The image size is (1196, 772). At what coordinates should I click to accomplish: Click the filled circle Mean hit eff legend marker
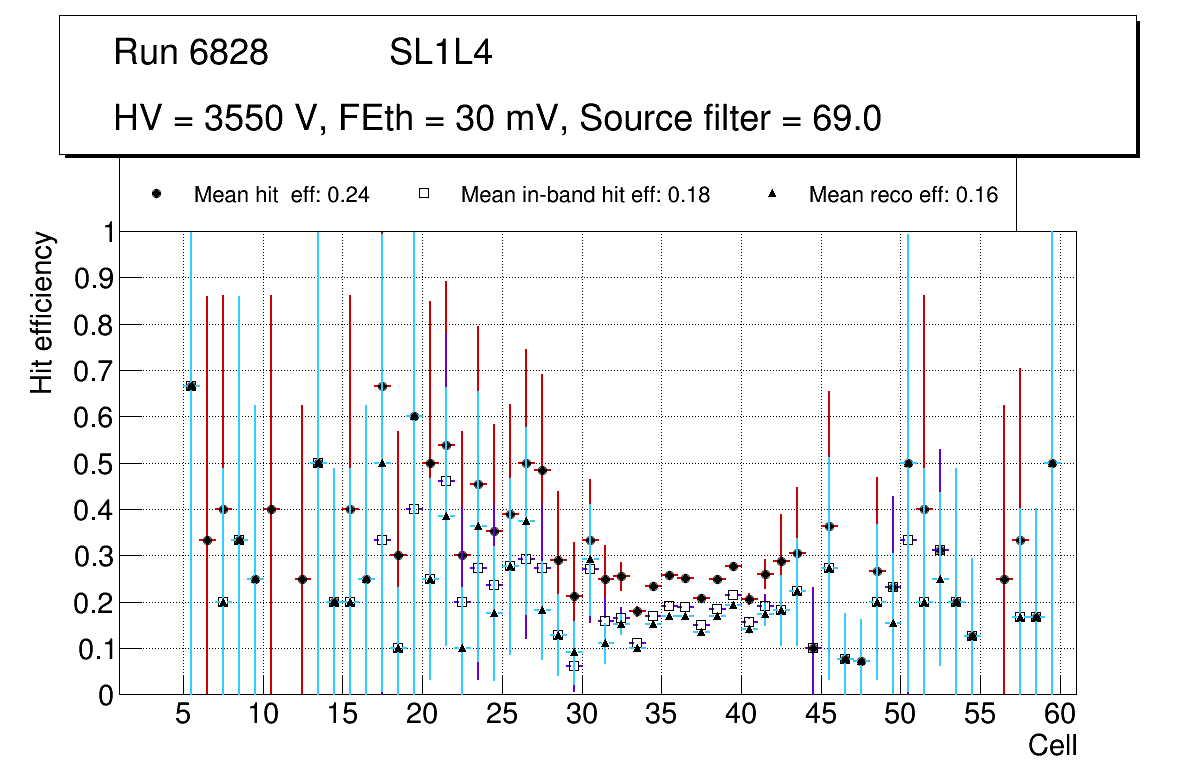point(157,195)
